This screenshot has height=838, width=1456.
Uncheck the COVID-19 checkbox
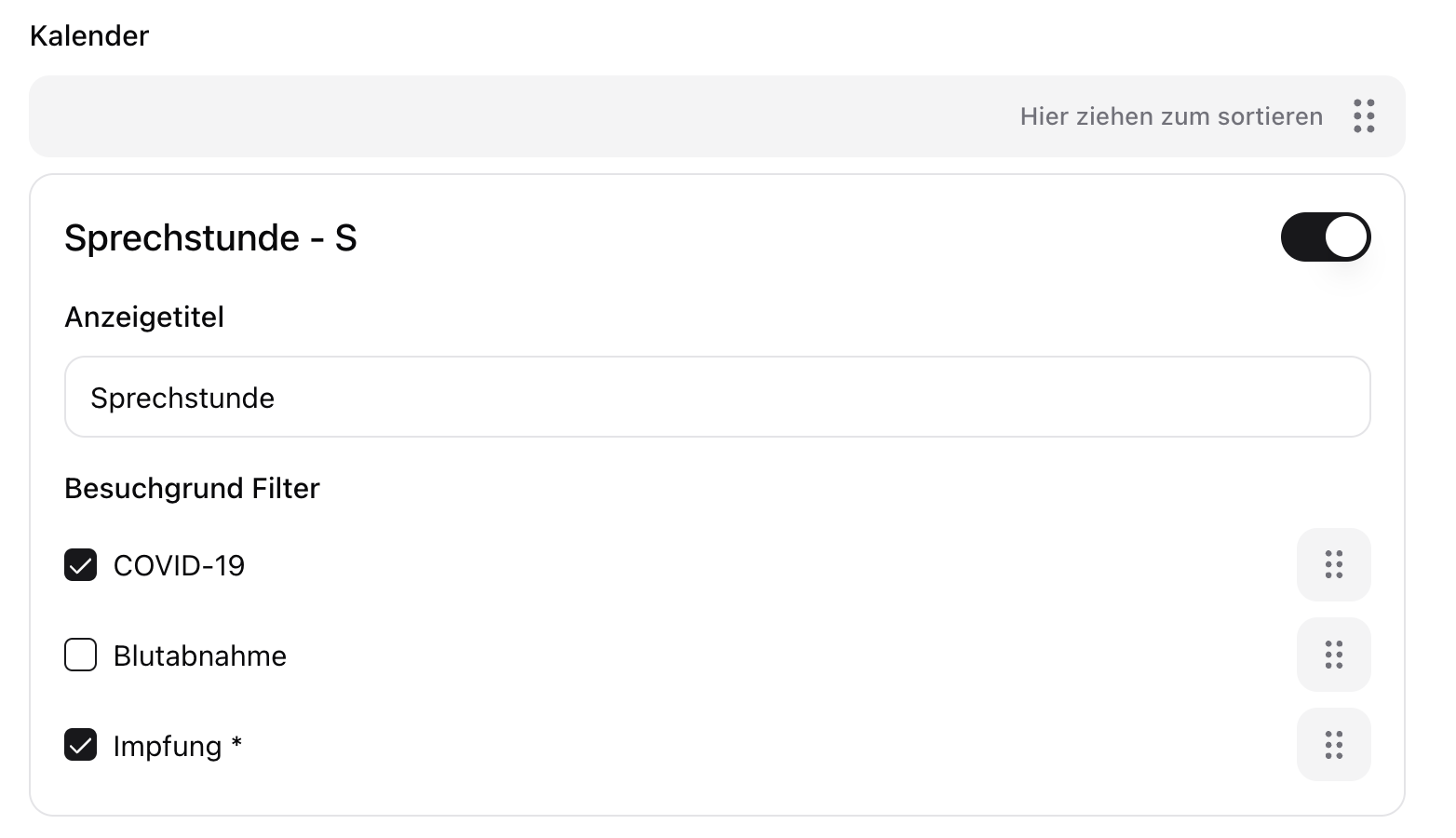81,565
